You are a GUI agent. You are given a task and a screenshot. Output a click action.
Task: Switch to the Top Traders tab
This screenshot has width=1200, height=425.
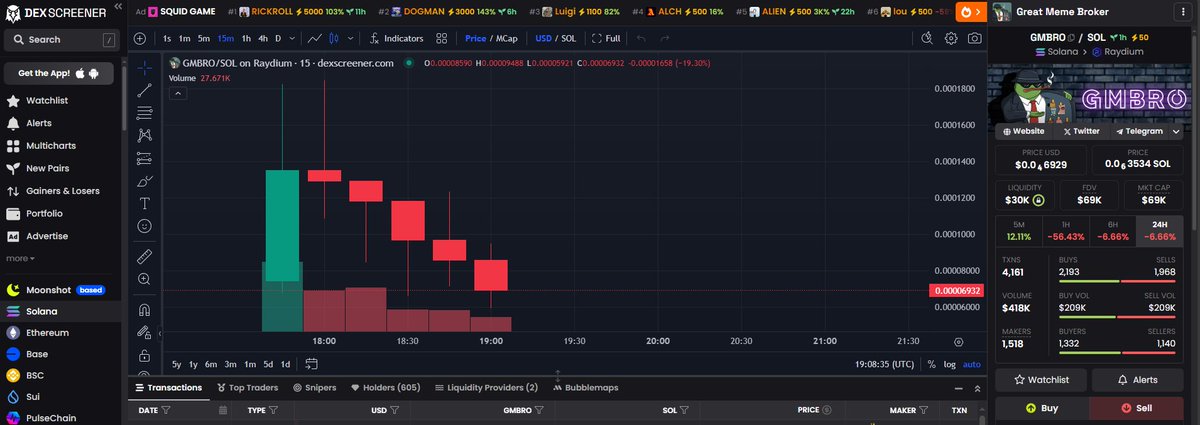(x=248, y=387)
